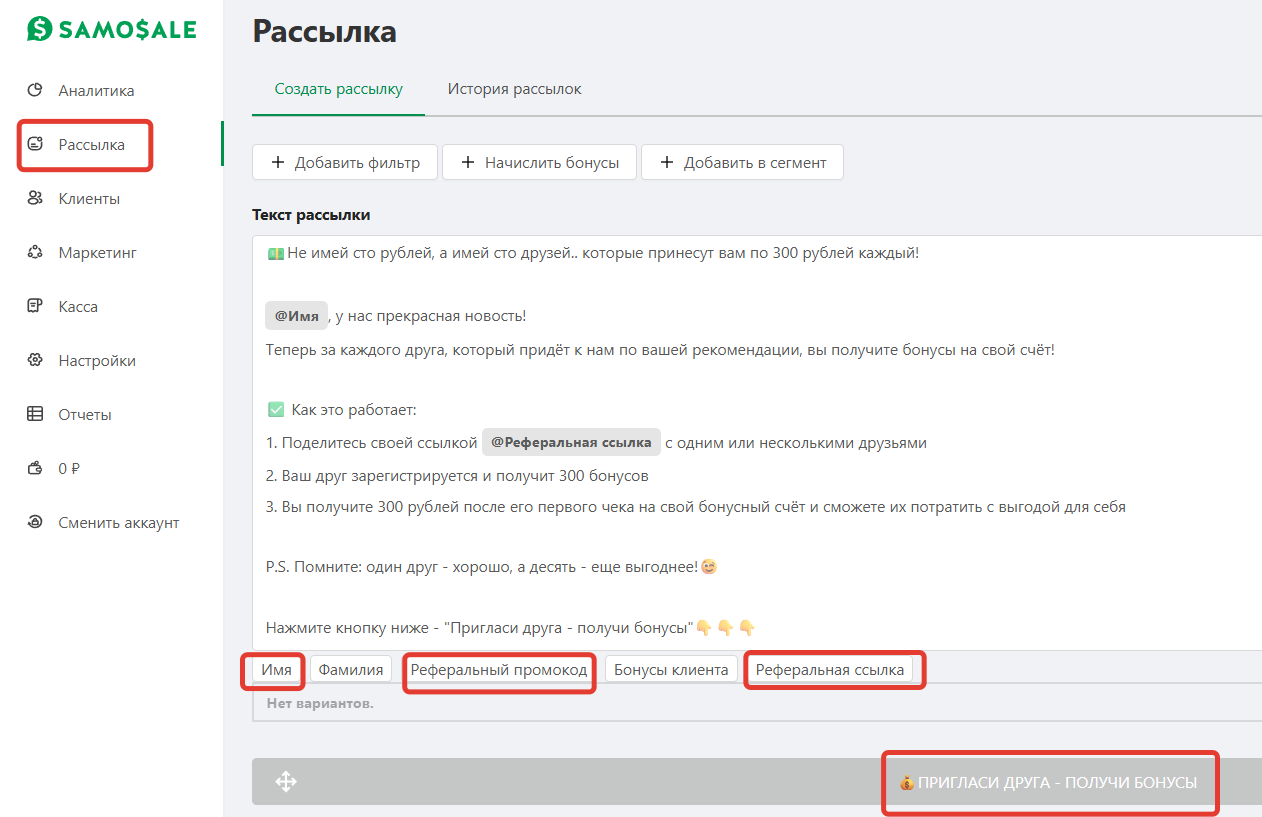Insert the Бонусы клиента variable
The width and height of the screenshot is (1262, 817).
coord(671,669)
